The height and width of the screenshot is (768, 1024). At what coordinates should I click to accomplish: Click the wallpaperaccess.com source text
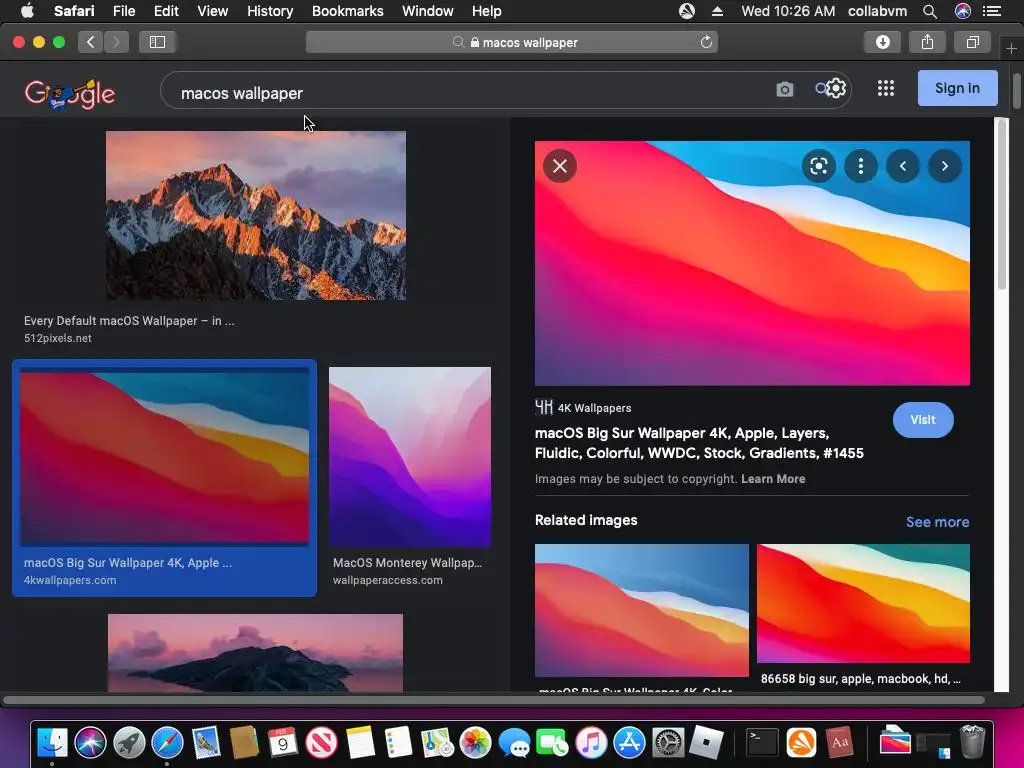[x=387, y=580]
